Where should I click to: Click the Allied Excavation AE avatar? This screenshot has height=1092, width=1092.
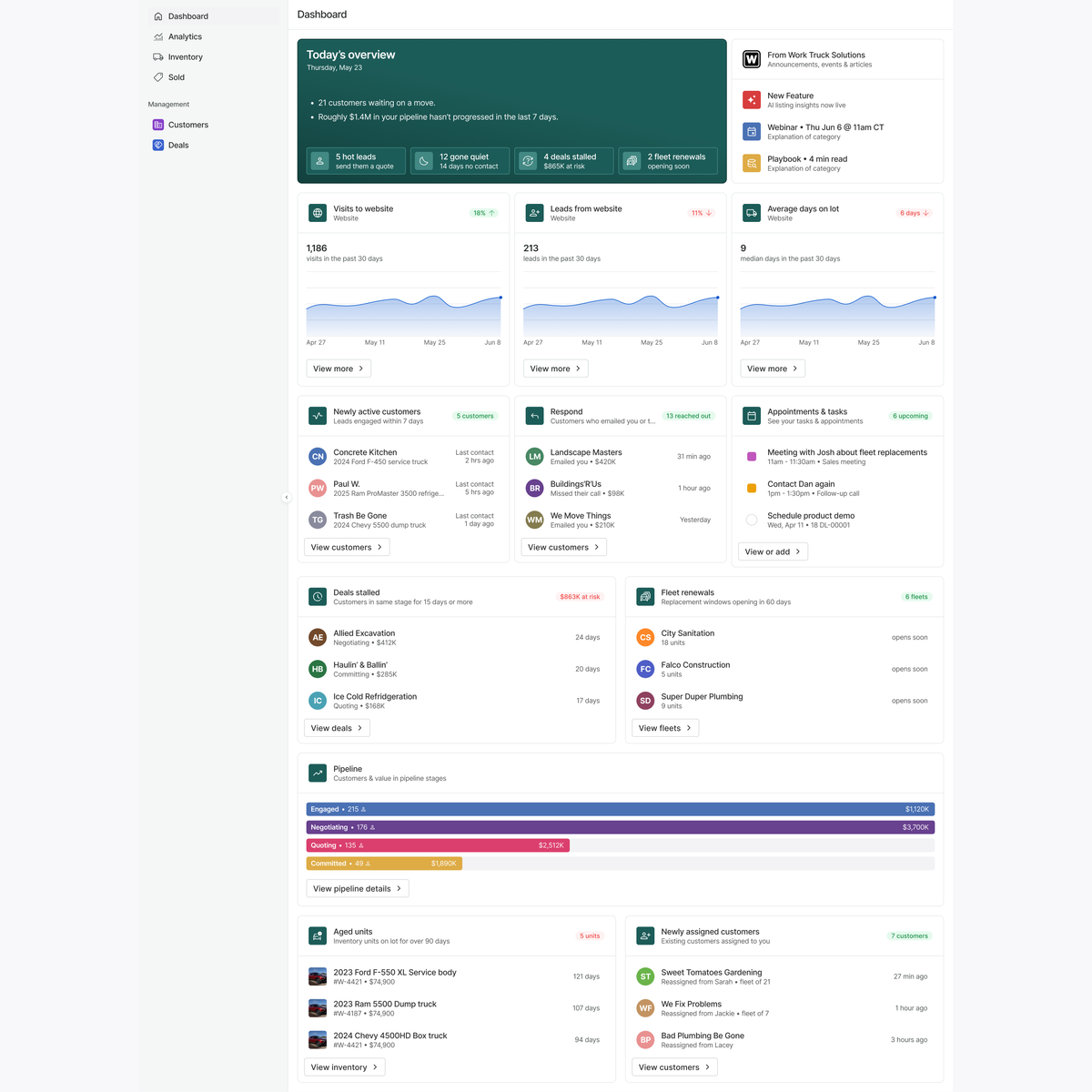[318, 637]
